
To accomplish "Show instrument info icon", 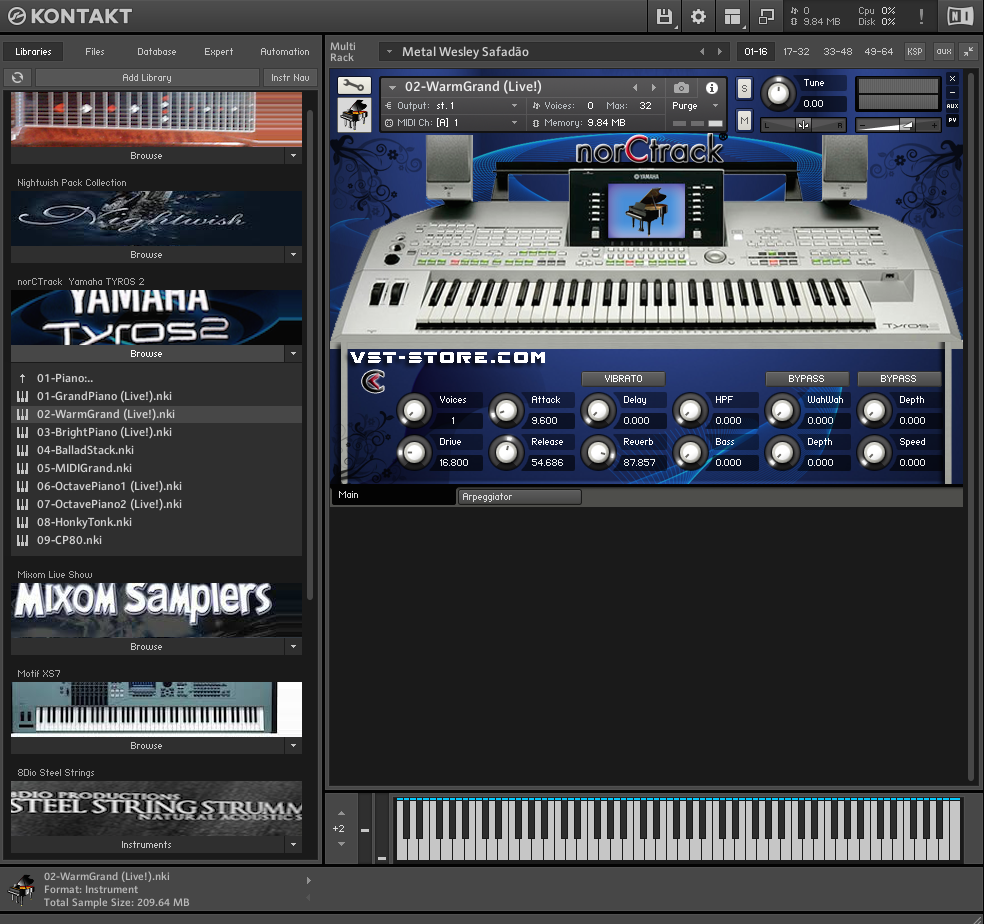I will point(712,88).
